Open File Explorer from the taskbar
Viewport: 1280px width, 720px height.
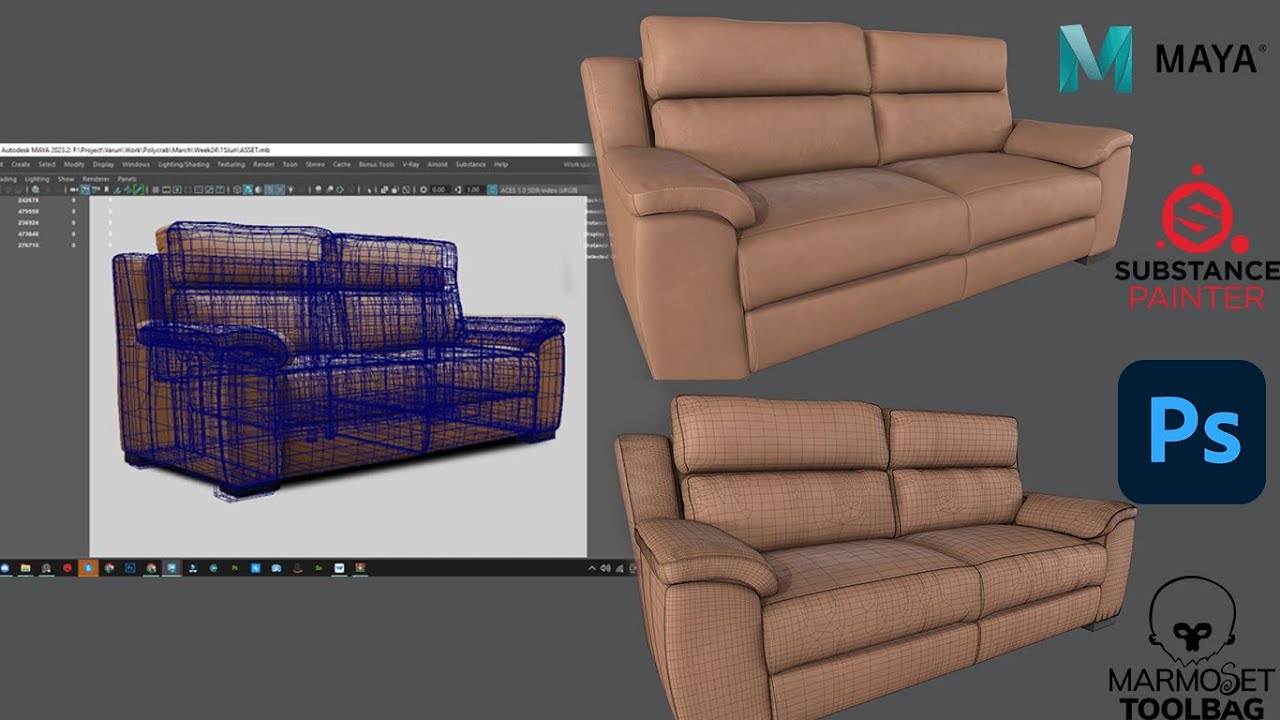tap(25, 567)
